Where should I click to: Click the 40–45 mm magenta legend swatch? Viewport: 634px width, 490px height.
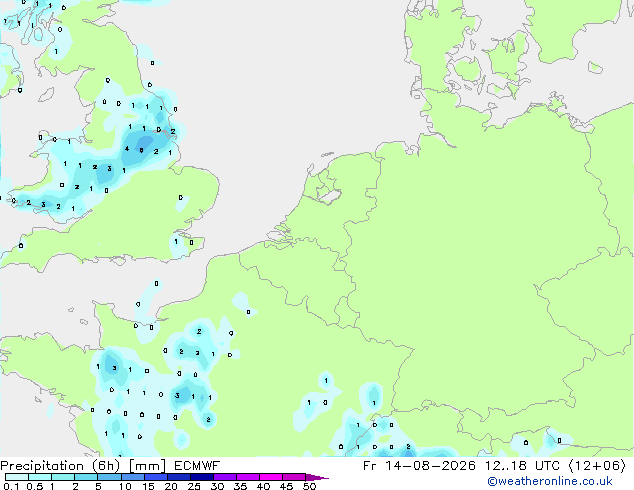271,477
